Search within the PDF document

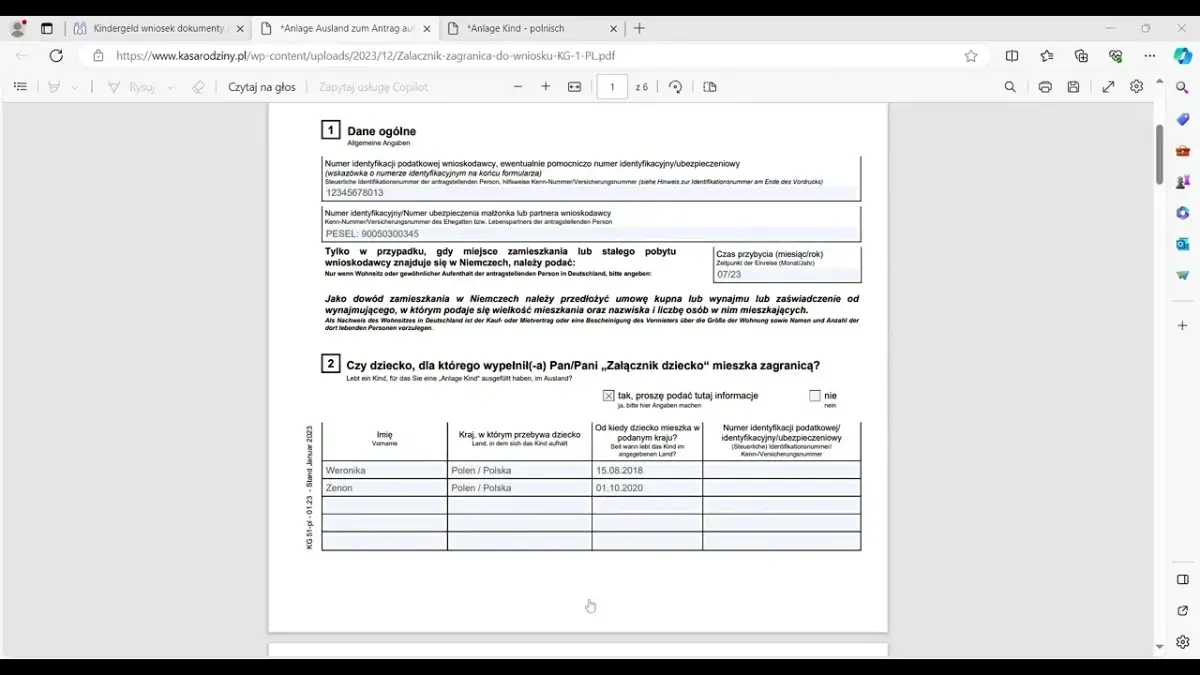click(x=1011, y=86)
